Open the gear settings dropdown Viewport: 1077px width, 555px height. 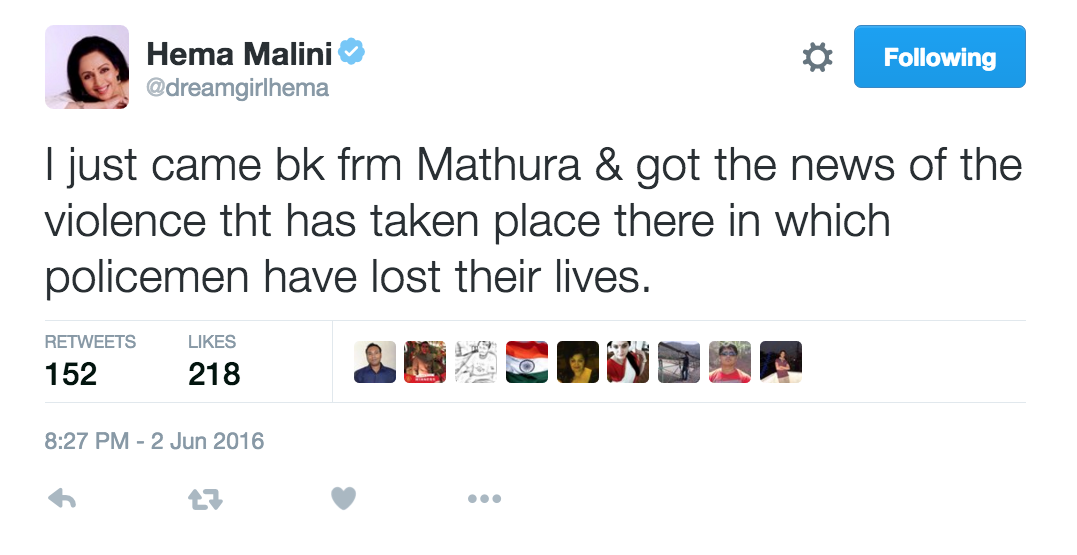[x=817, y=58]
